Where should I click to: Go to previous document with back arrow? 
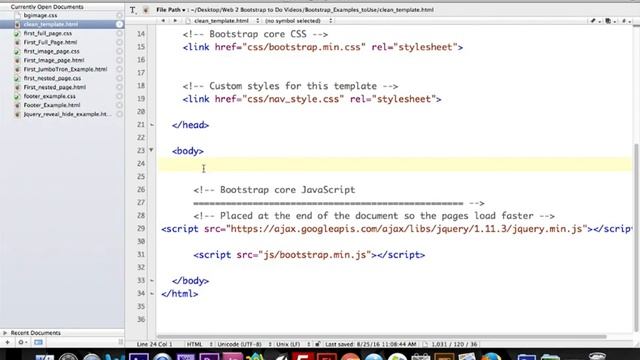[x=163, y=20]
